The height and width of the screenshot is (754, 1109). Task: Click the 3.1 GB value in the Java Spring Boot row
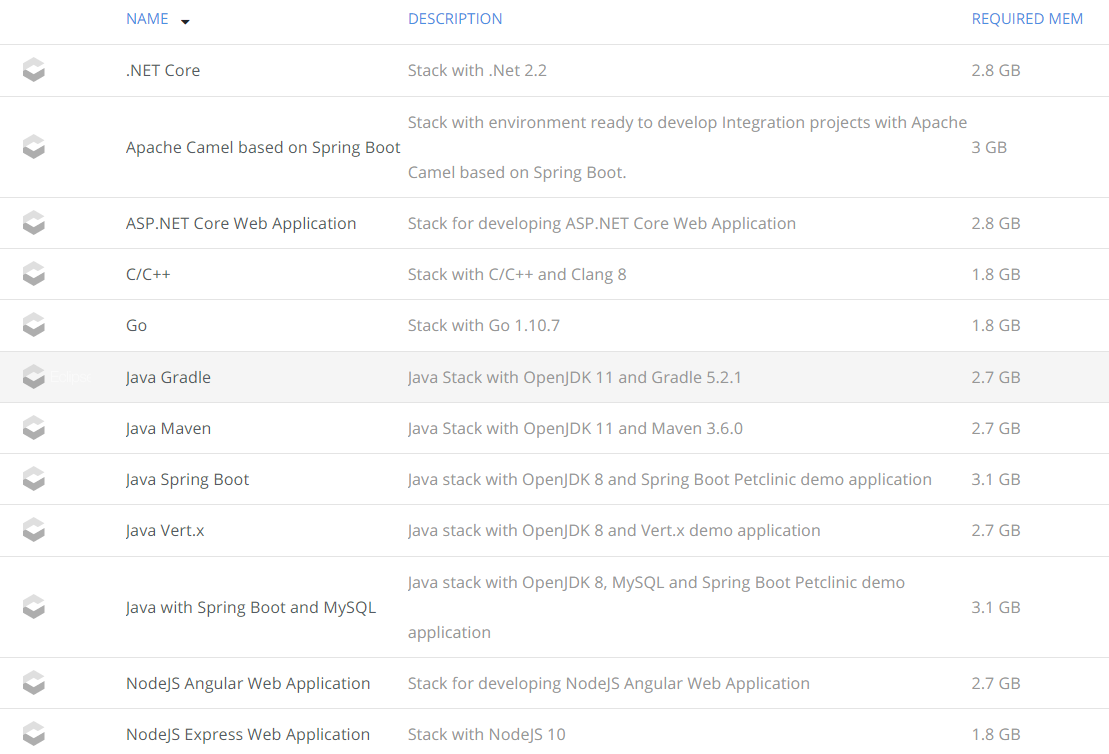[x=996, y=480]
